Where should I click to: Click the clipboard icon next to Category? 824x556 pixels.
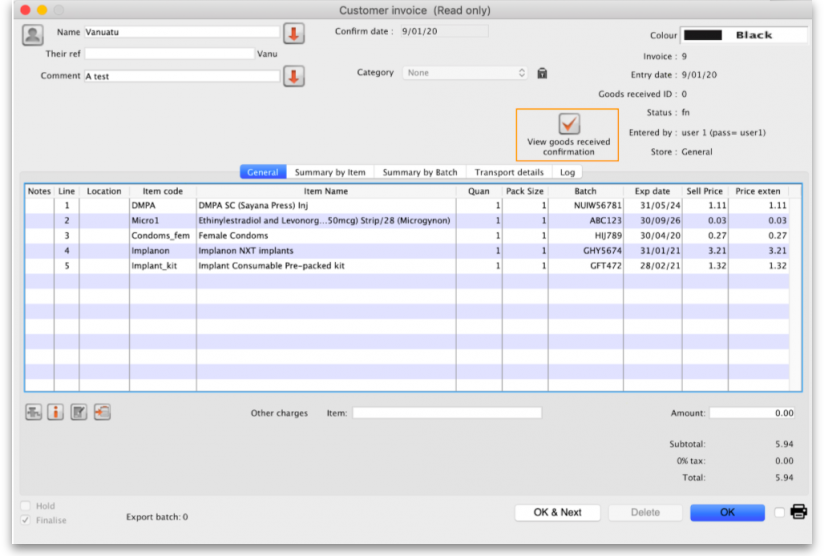[x=542, y=73]
